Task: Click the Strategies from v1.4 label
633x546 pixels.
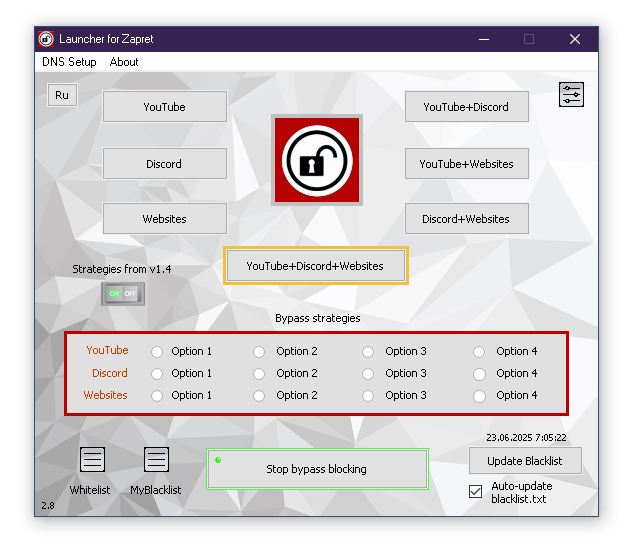Action: point(122,269)
